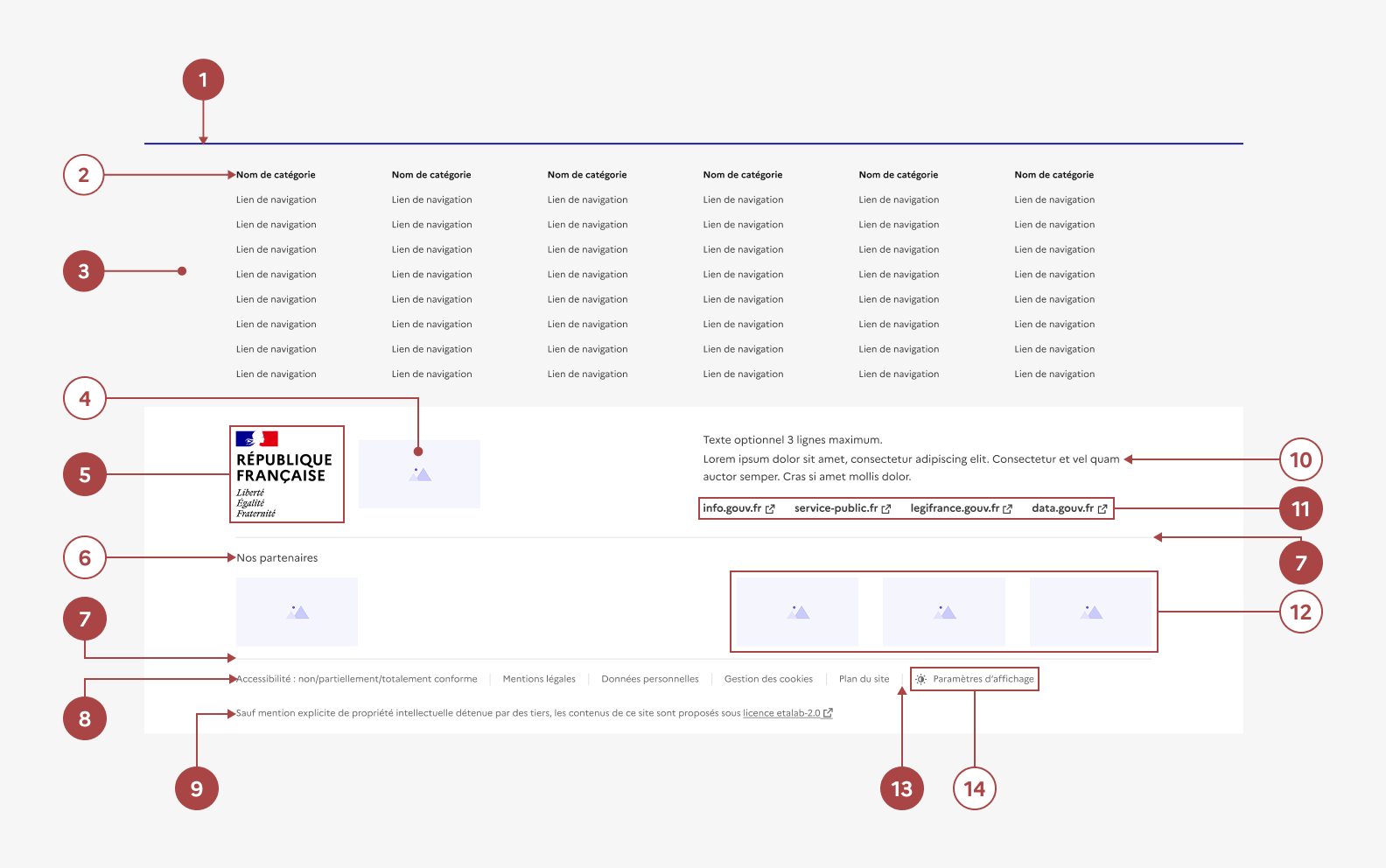Image resolution: width=1386 pixels, height=868 pixels.
Task: Select the annotation circle numbered 9
Action: point(197,788)
